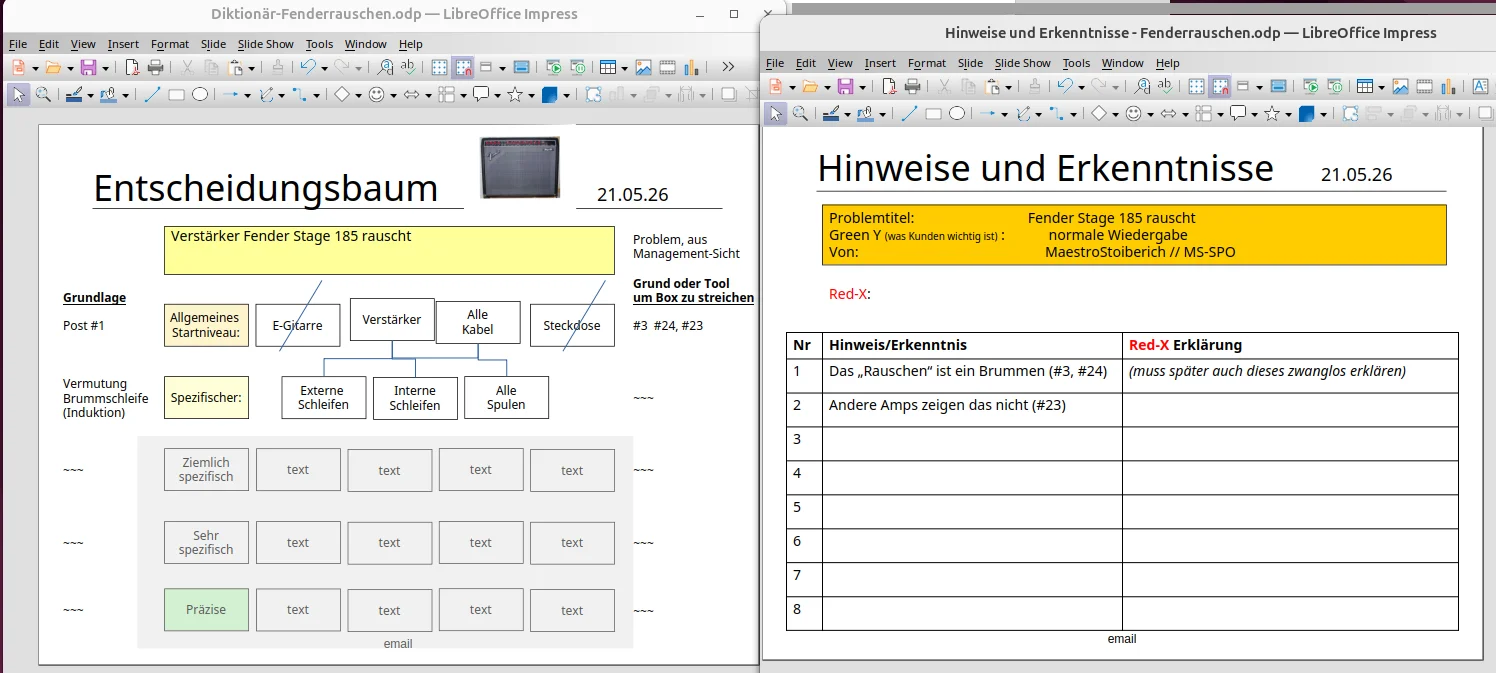Click the "Allgemeines Startniveau:" box
This screenshot has width=1496, height=673.
point(206,325)
